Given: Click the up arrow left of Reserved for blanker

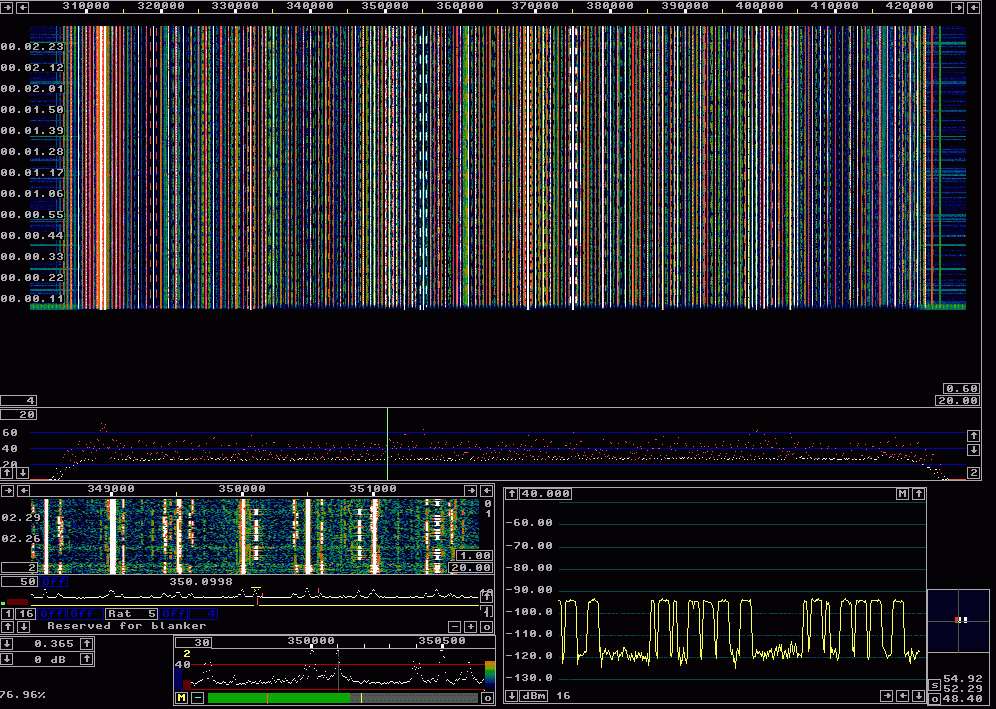Looking at the screenshot, I should (x=7, y=626).
